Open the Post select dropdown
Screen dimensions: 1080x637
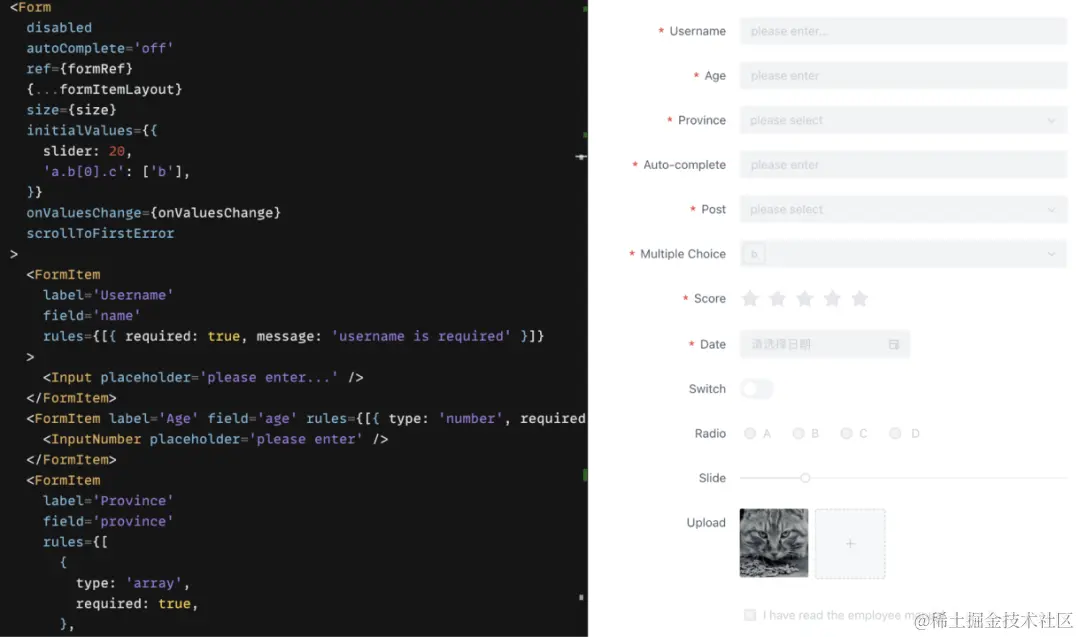coord(903,209)
